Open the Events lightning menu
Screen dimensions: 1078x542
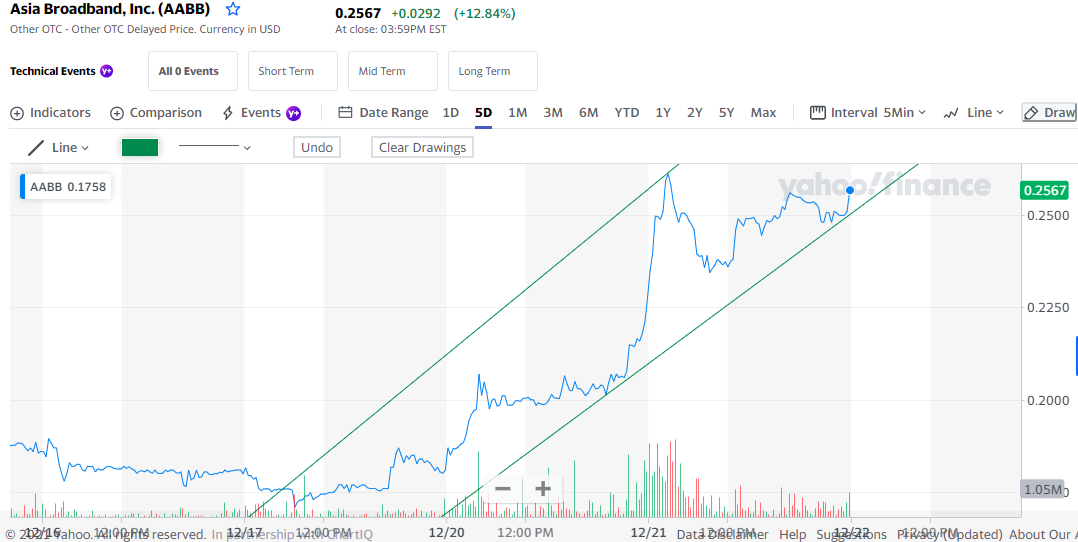(x=261, y=113)
